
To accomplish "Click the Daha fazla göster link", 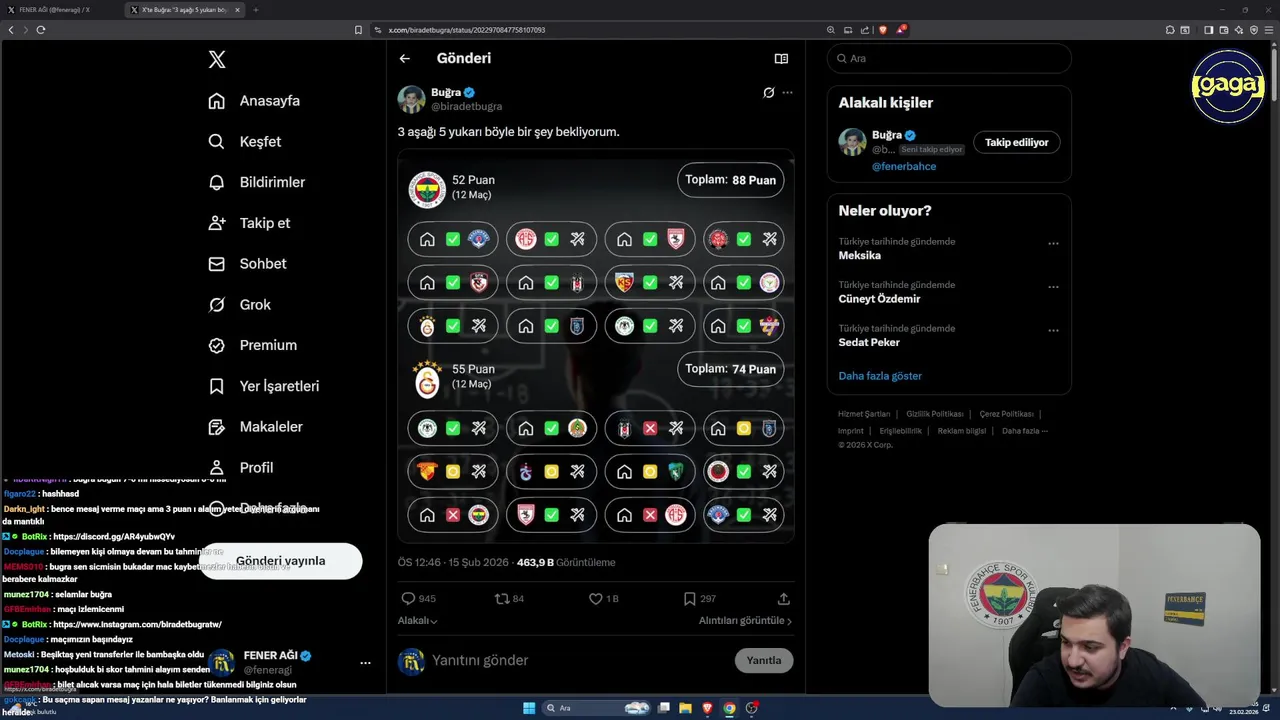I will tap(880, 376).
